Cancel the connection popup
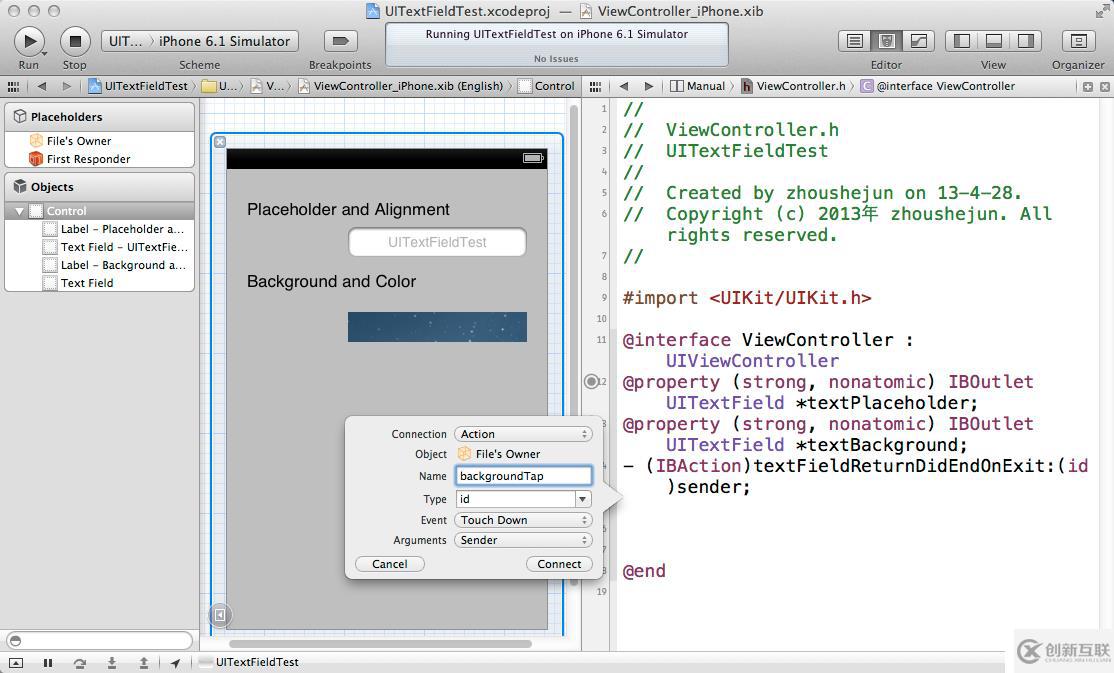The width and height of the screenshot is (1114, 673). (389, 564)
